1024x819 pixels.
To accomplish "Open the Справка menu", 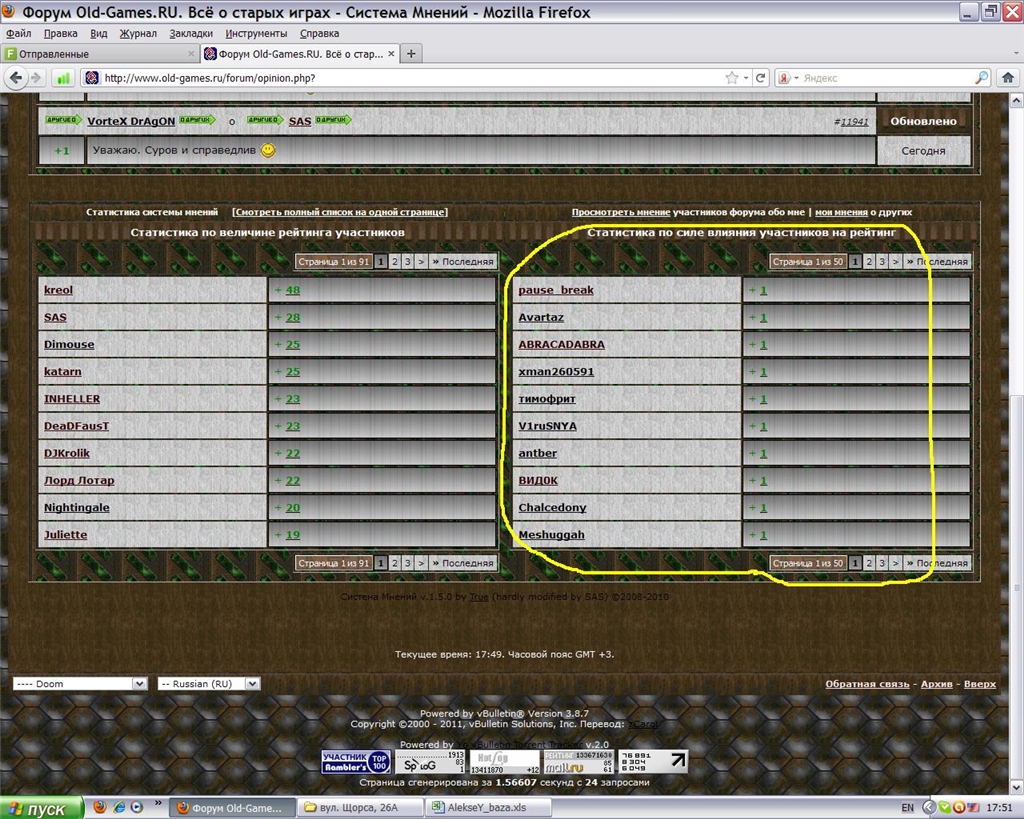I will (x=319, y=33).
